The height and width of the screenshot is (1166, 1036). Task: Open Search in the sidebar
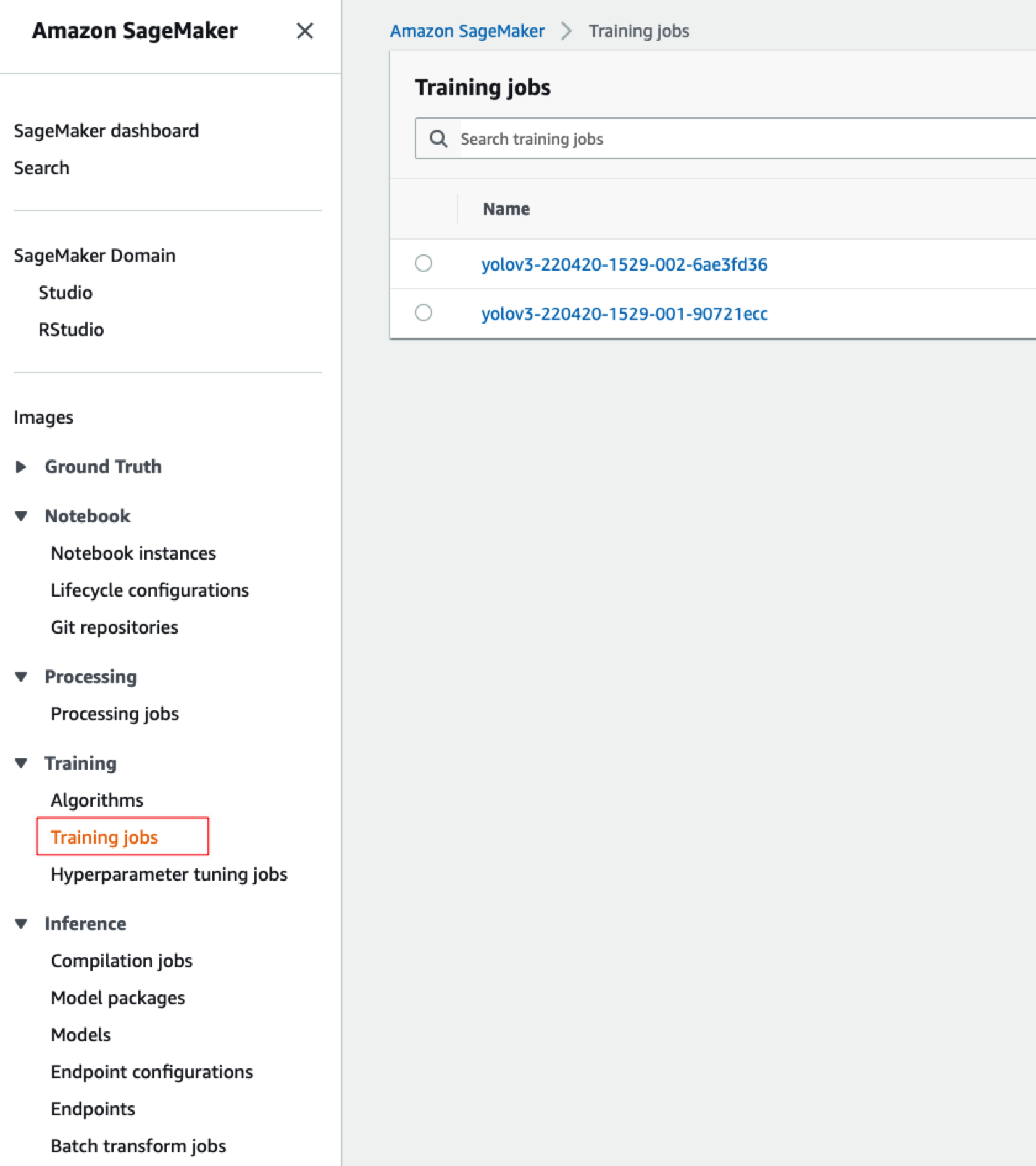tap(41, 168)
